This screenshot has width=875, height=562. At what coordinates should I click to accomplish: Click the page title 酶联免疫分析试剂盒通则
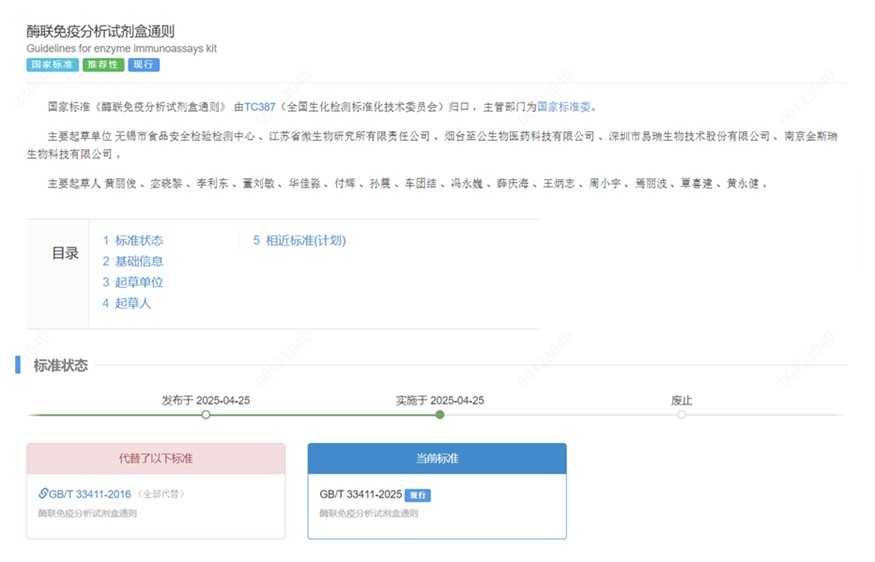[x=100, y=32]
